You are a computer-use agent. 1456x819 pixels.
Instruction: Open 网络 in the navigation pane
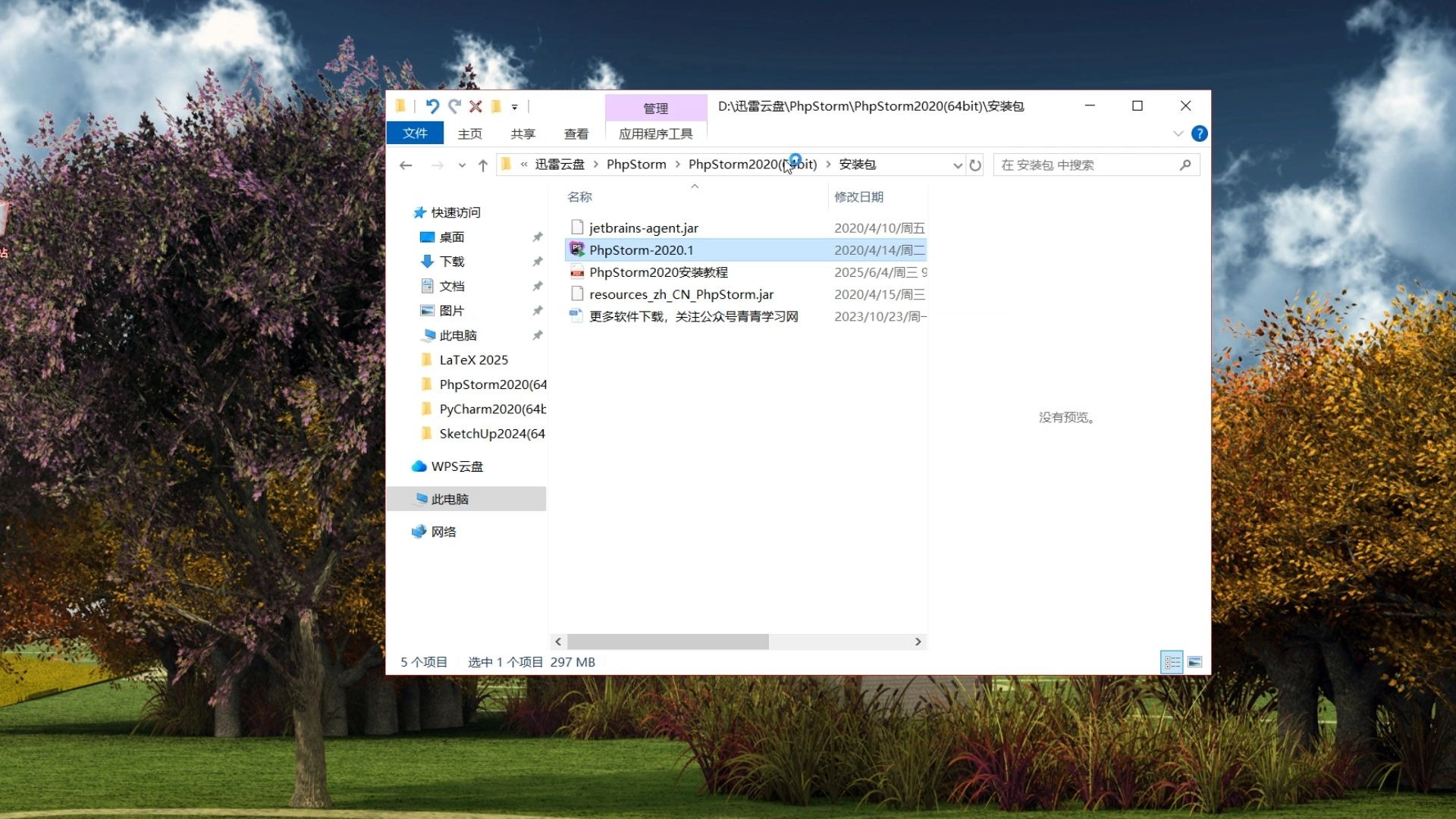pos(444,532)
